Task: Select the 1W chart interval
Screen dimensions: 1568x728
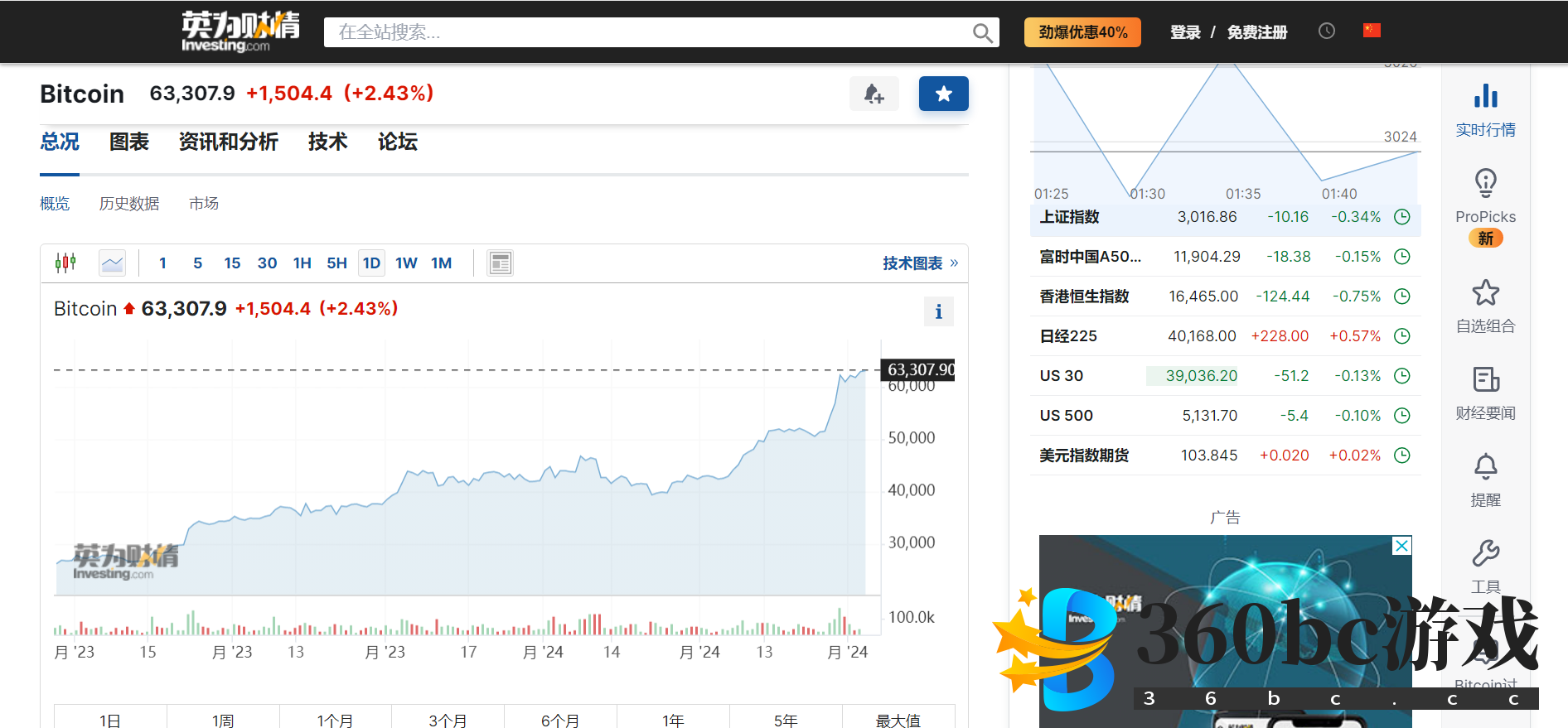Action: 406,263
